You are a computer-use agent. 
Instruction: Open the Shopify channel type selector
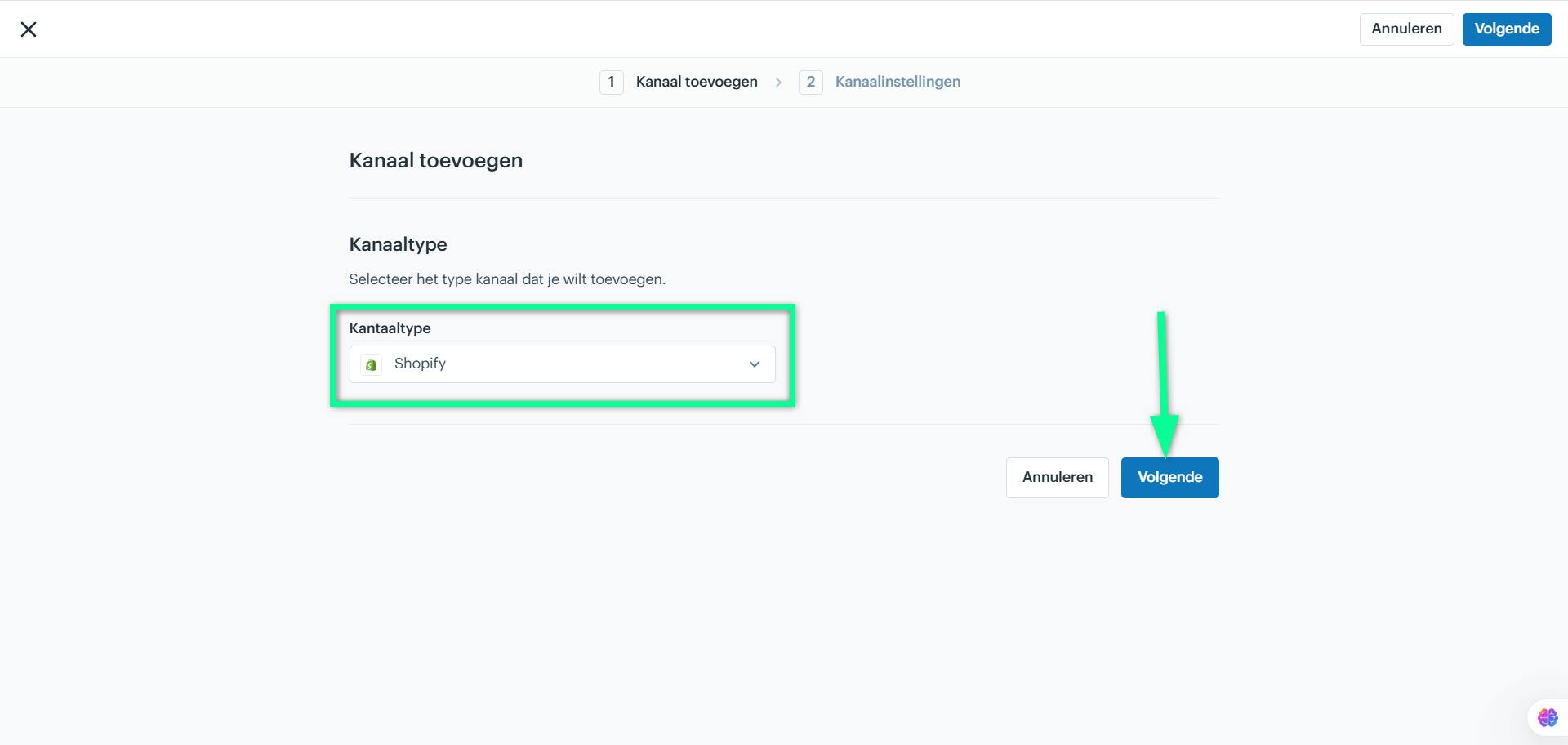pyautogui.click(x=562, y=364)
